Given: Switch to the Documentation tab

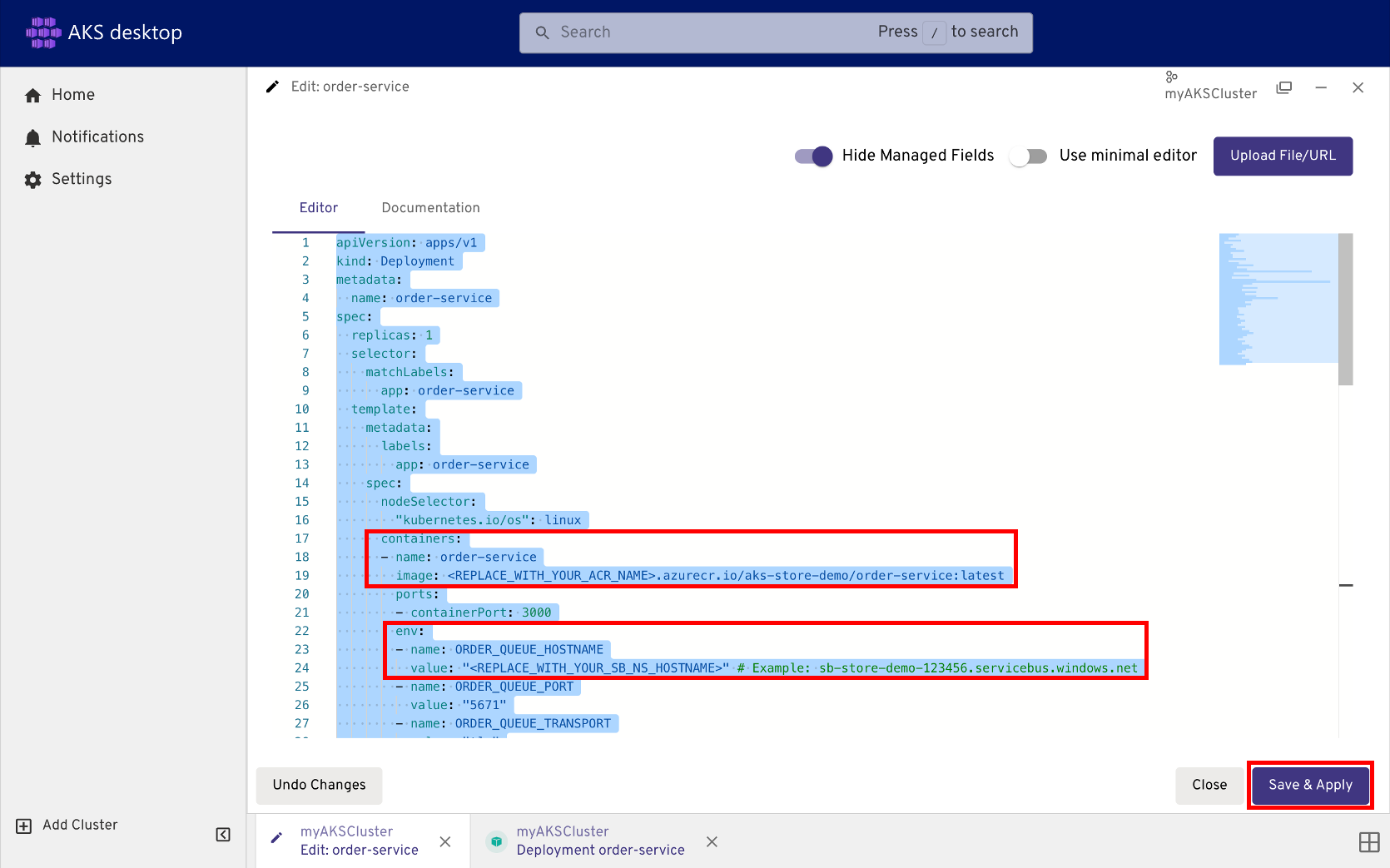Looking at the screenshot, I should [431, 208].
